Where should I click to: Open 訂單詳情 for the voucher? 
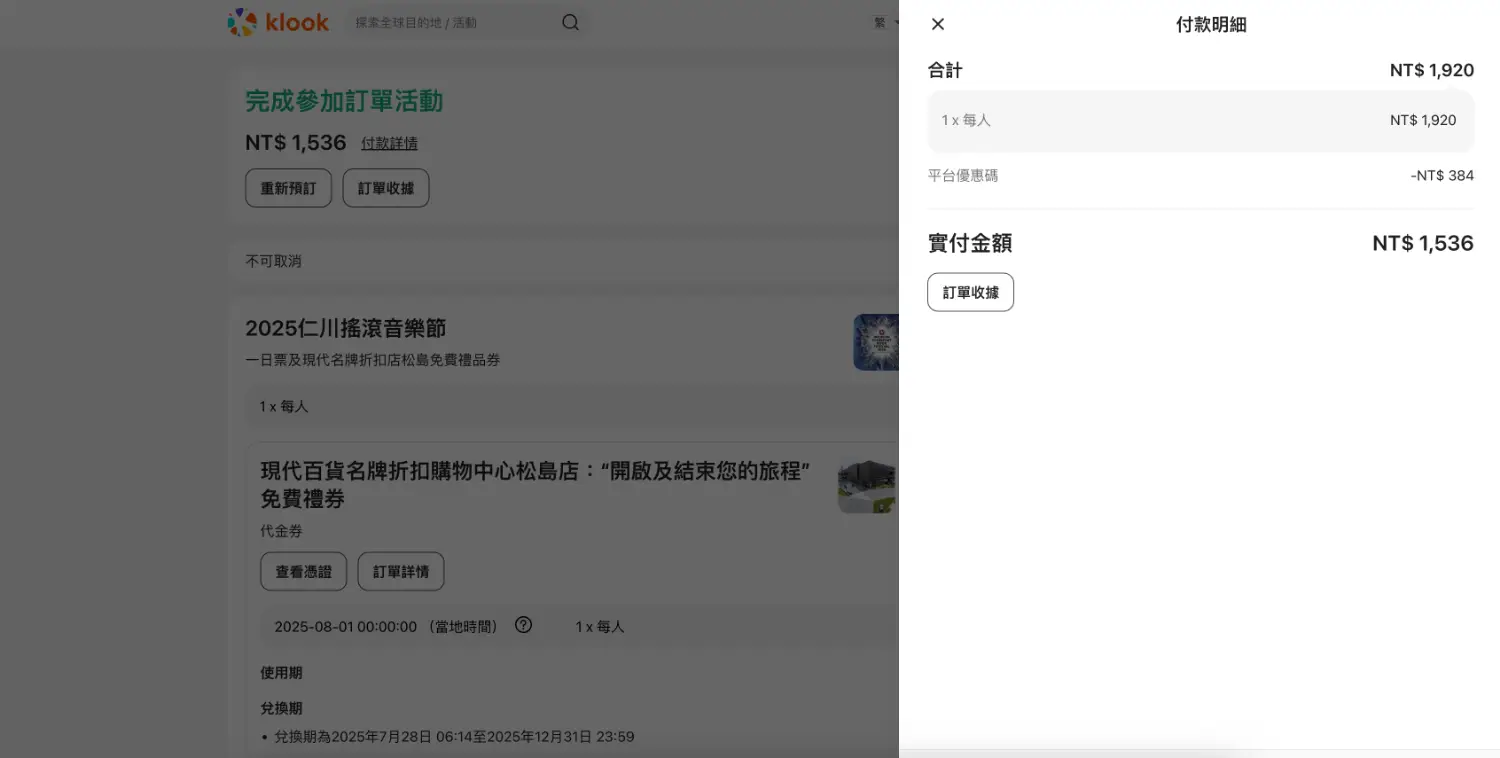[400, 571]
